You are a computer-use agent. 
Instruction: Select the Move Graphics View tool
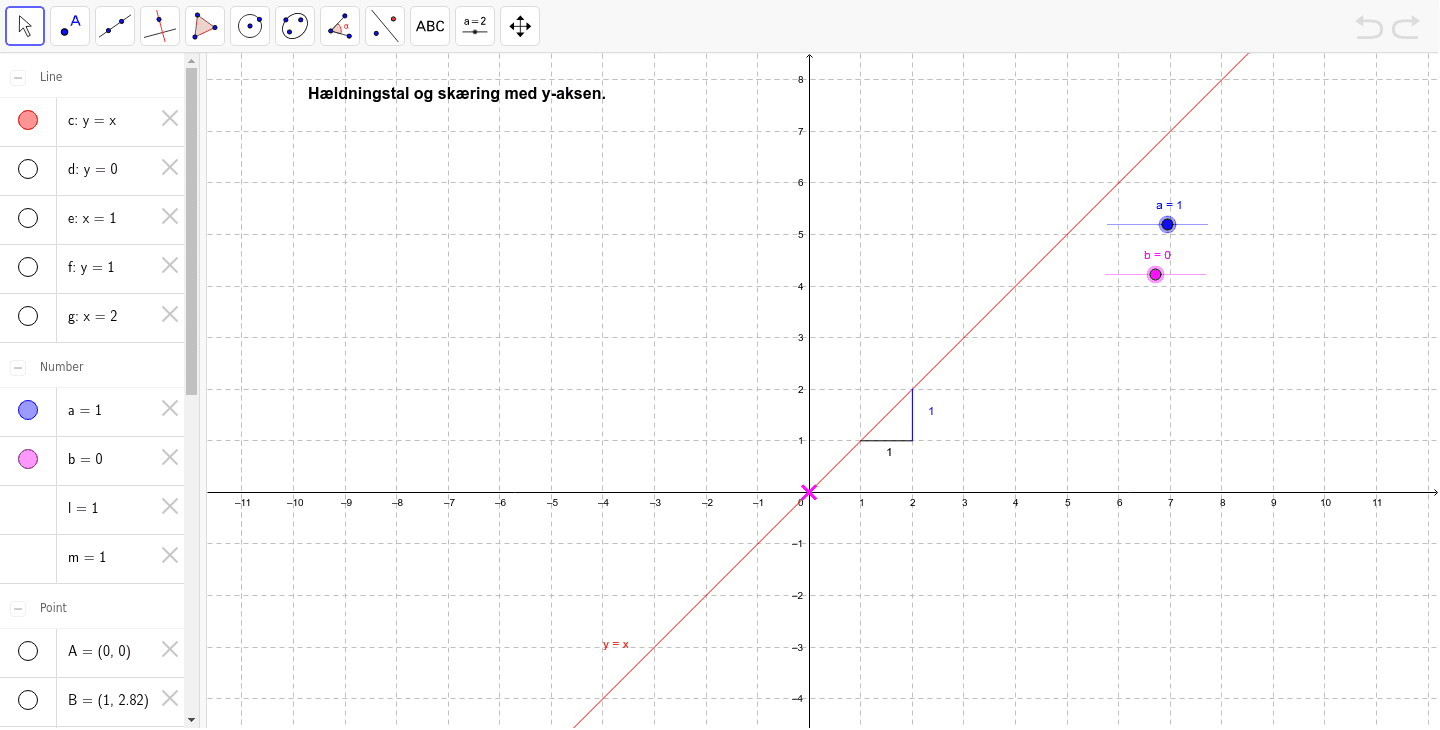pos(520,26)
